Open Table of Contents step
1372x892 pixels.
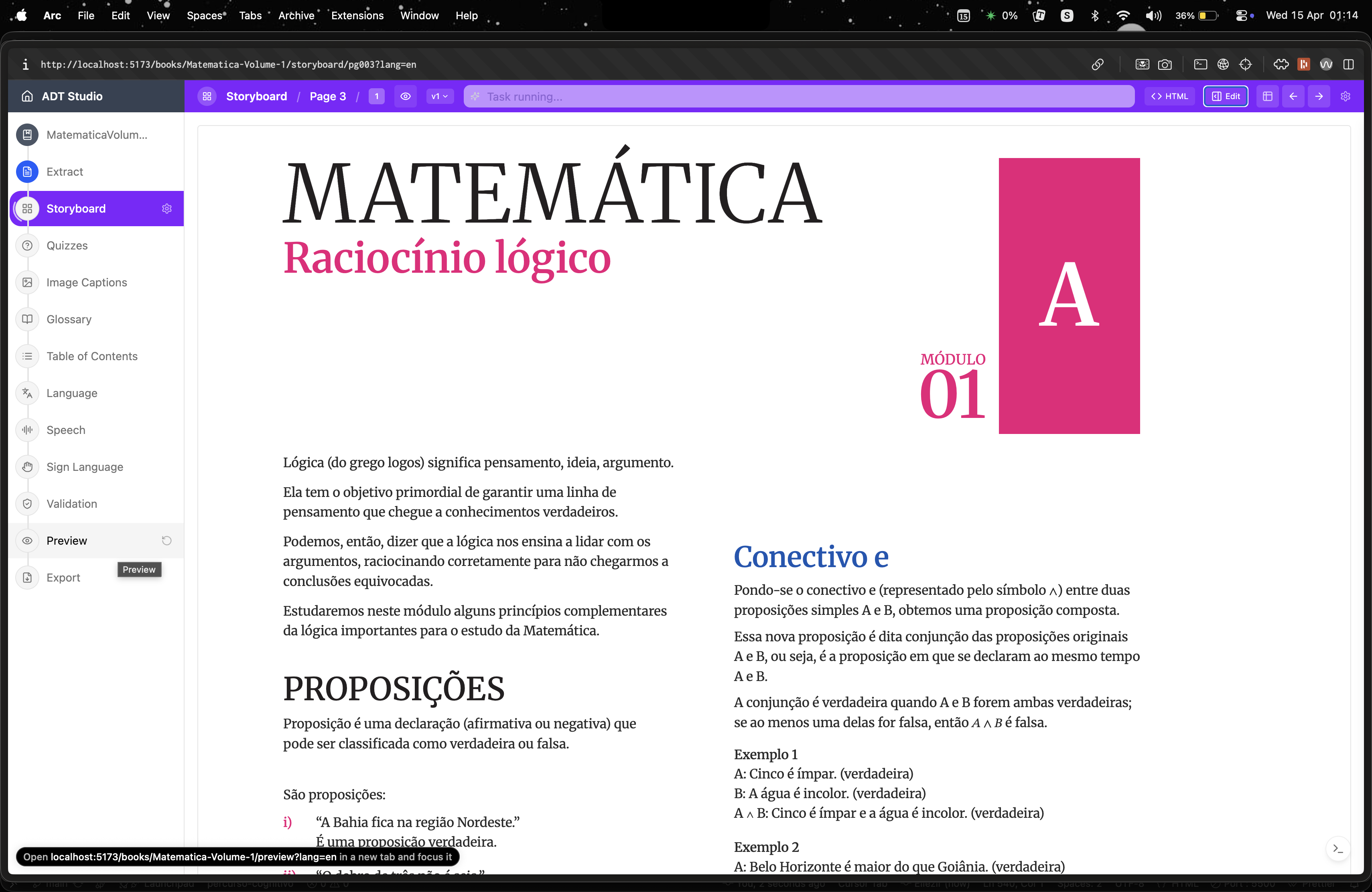coord(92,356)
